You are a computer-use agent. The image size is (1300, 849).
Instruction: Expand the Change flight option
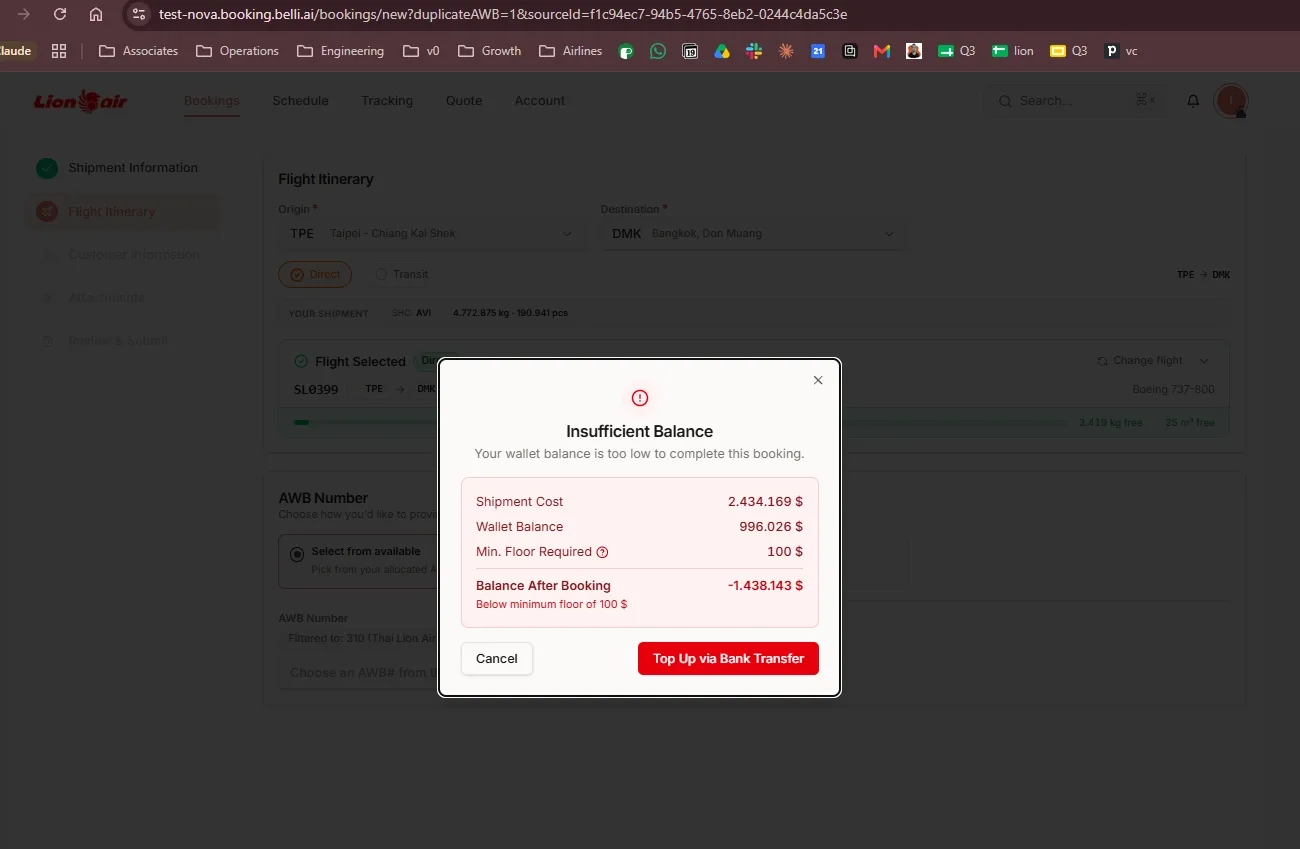point(1153,361)
